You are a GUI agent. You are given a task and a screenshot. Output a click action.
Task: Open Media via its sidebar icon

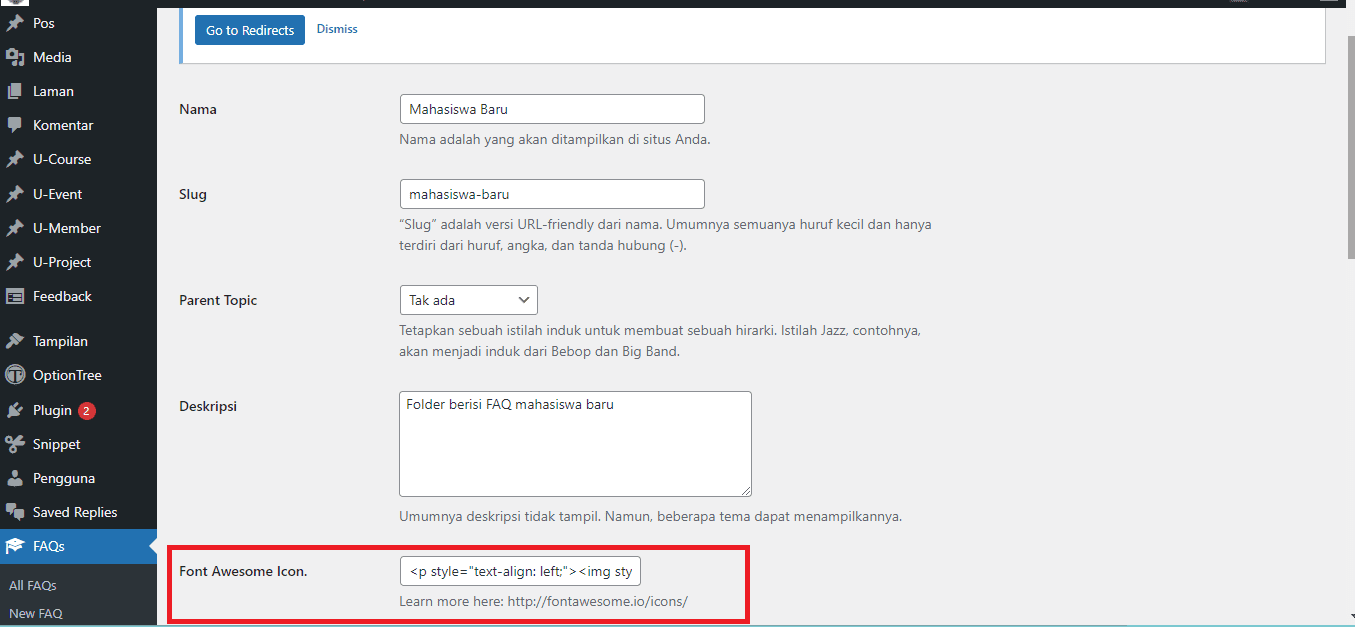coord(15,57)
